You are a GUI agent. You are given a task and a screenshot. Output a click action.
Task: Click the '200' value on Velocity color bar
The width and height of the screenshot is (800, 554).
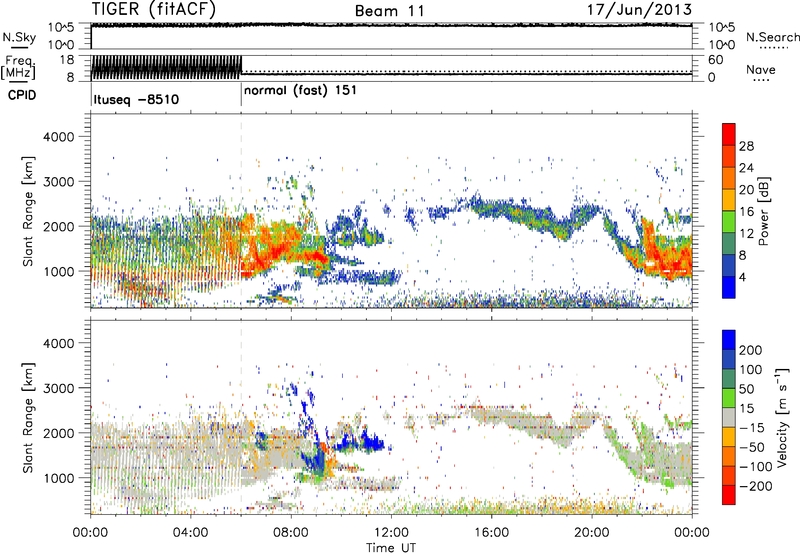(751, 350)
